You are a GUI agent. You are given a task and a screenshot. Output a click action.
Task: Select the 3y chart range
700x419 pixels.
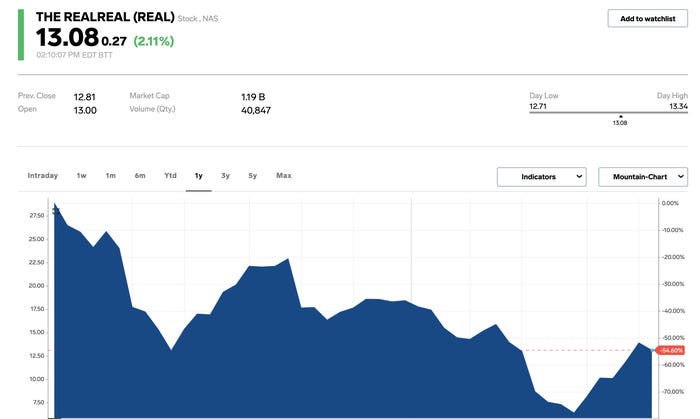pyautogui.click(x=225, y=175)
